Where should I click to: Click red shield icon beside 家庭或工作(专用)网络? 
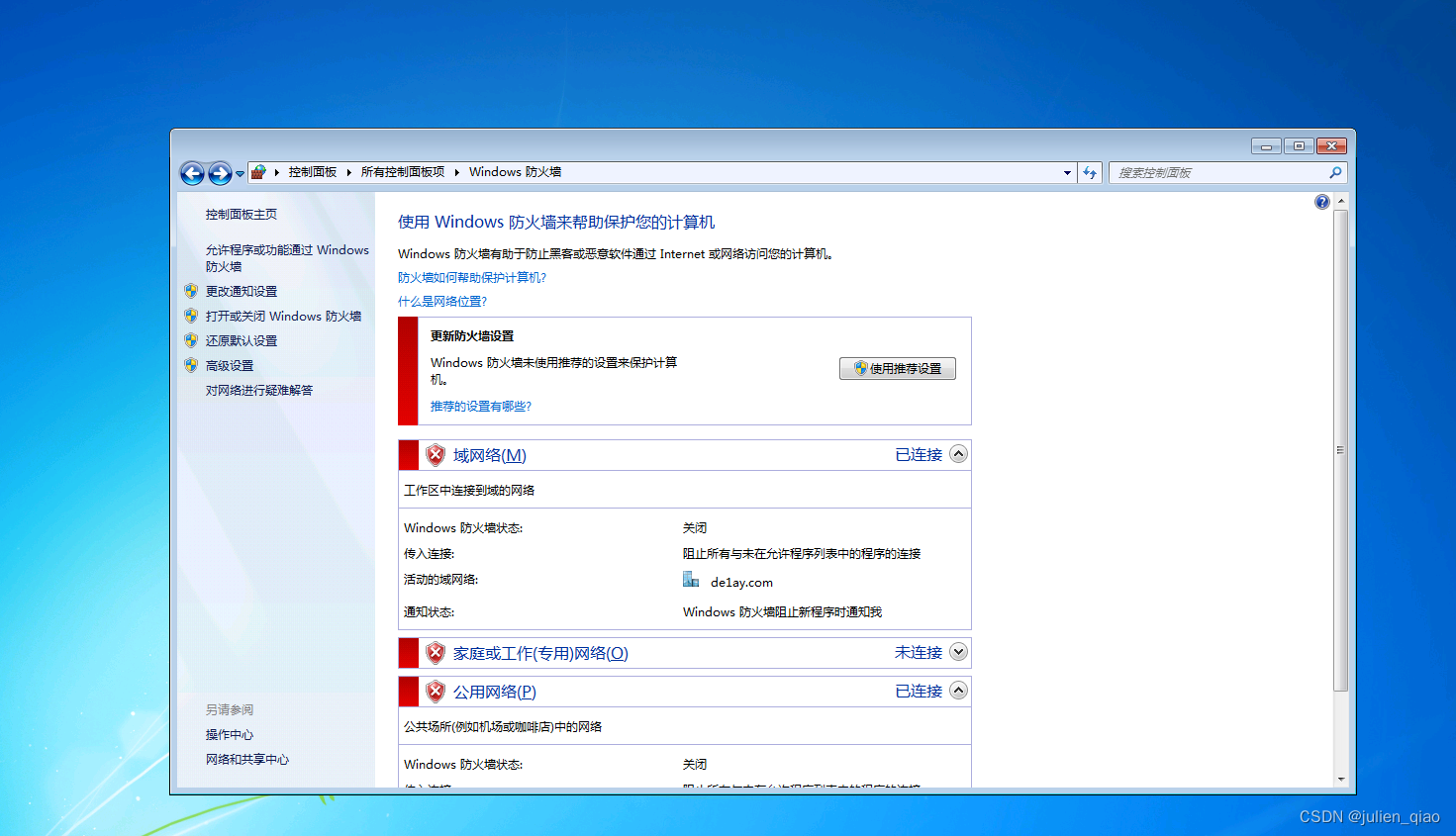click(436, 653)
